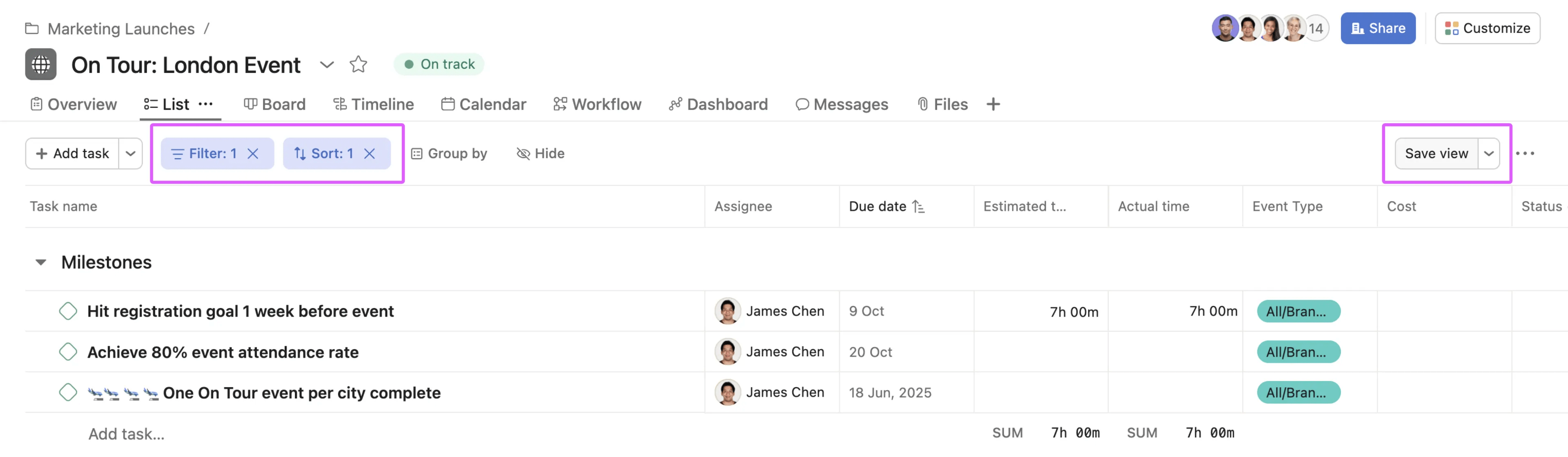Open the Group by options
The width and height of the screenshot is (1568, 457).
click(x=450, y=153)
